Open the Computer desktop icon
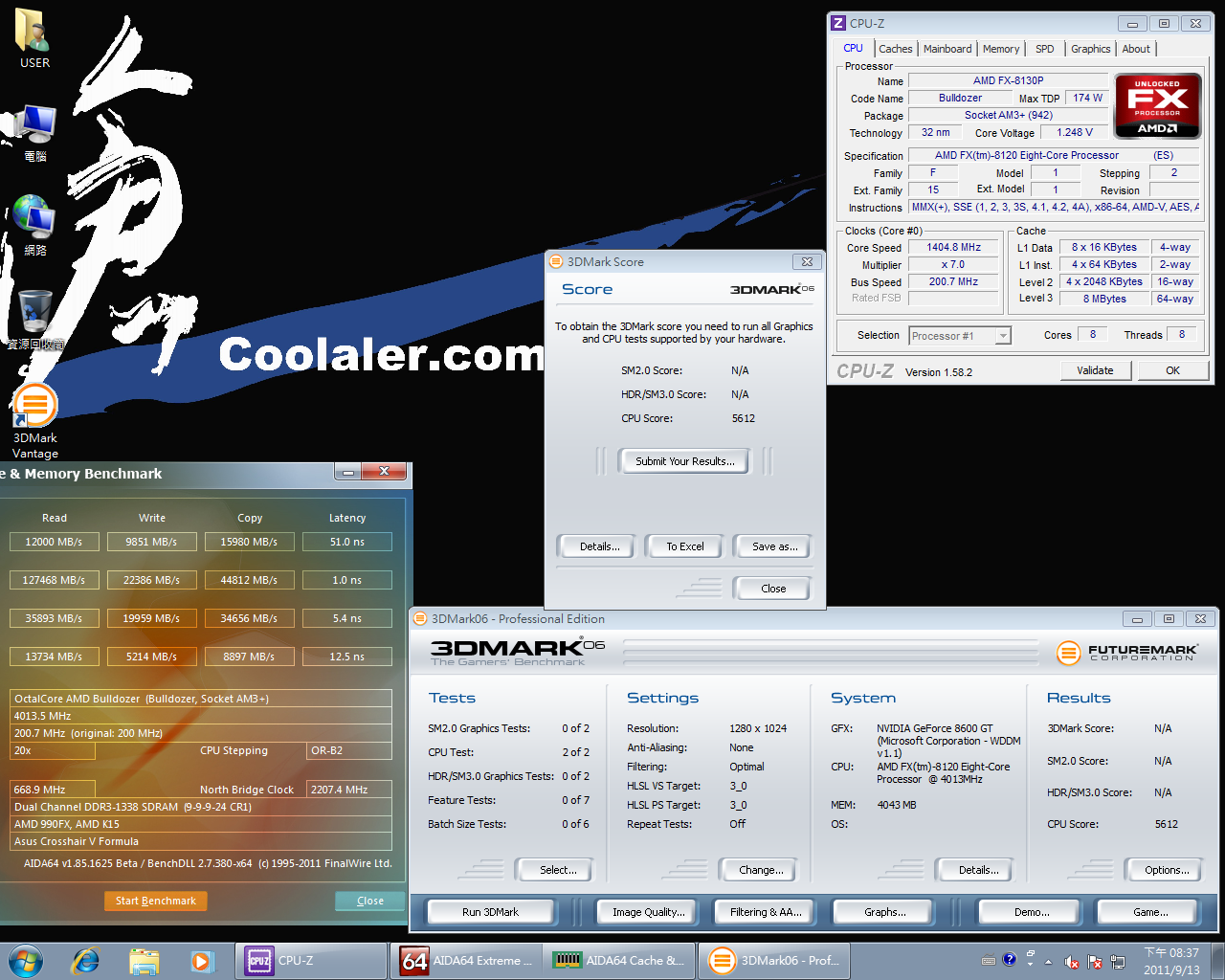1225x980 pixels. 34,132
